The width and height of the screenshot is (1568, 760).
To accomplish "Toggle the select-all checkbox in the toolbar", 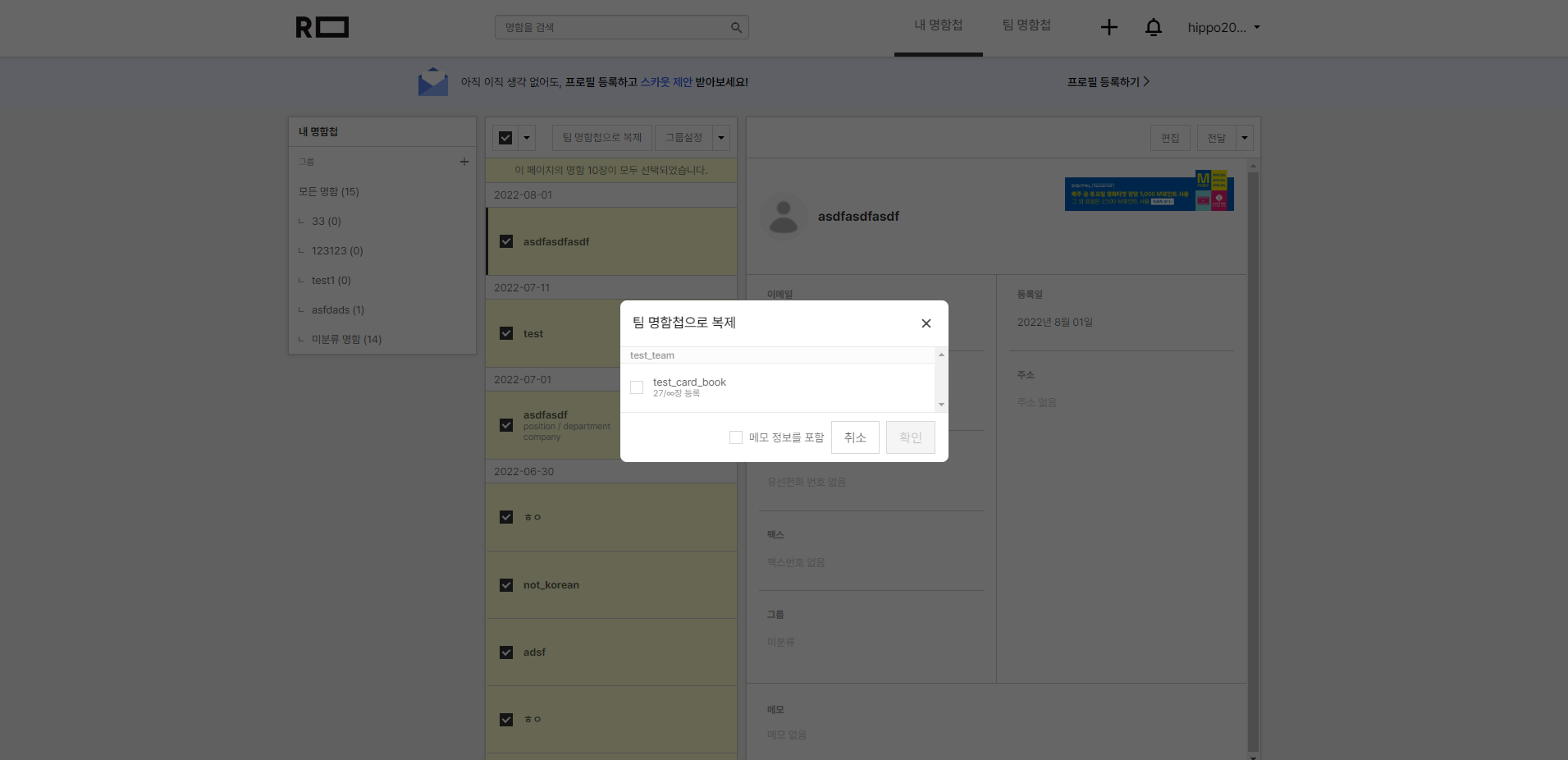I will coord(505,138).
